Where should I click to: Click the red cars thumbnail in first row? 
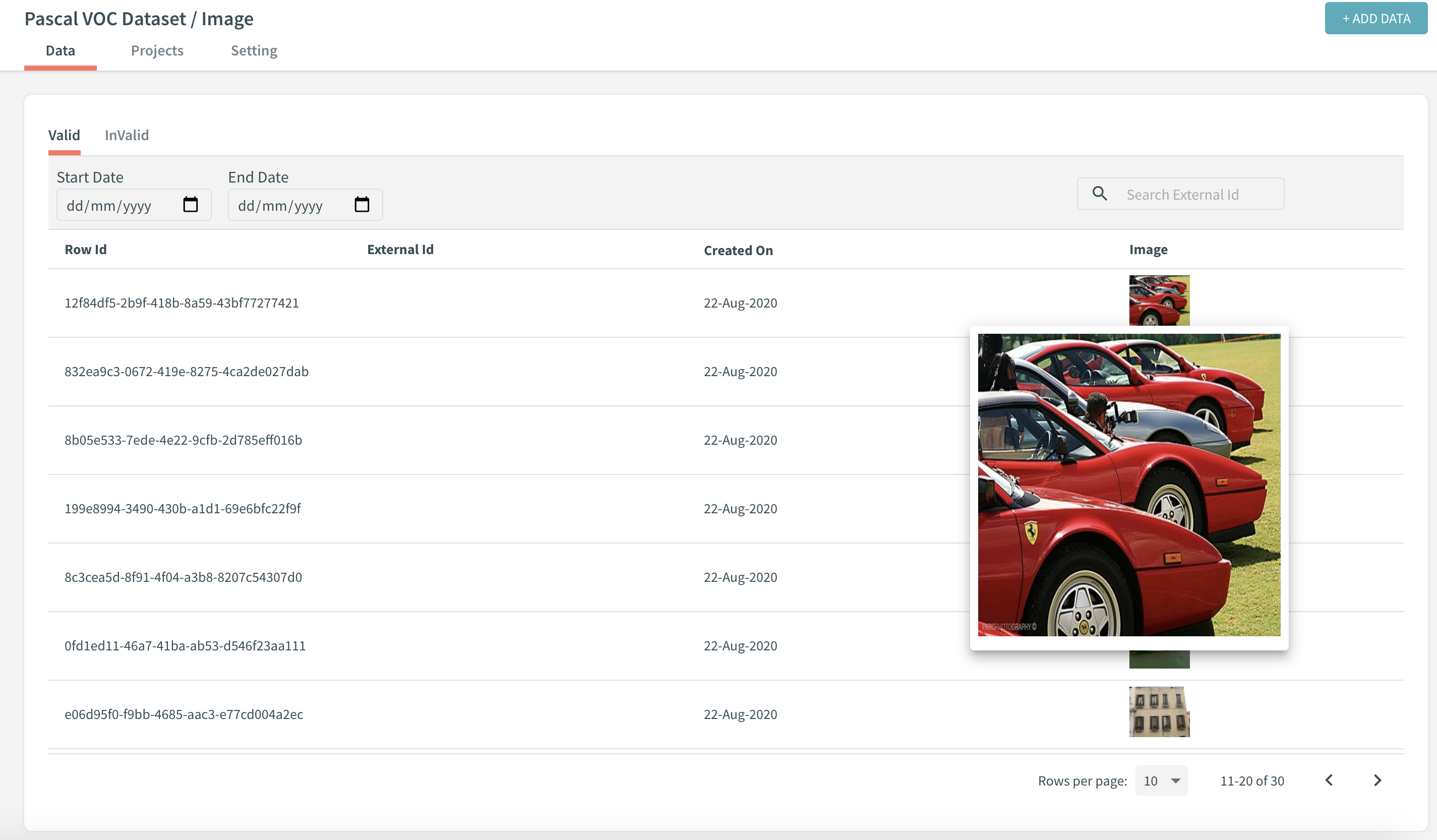click(x=1159, y=300)
